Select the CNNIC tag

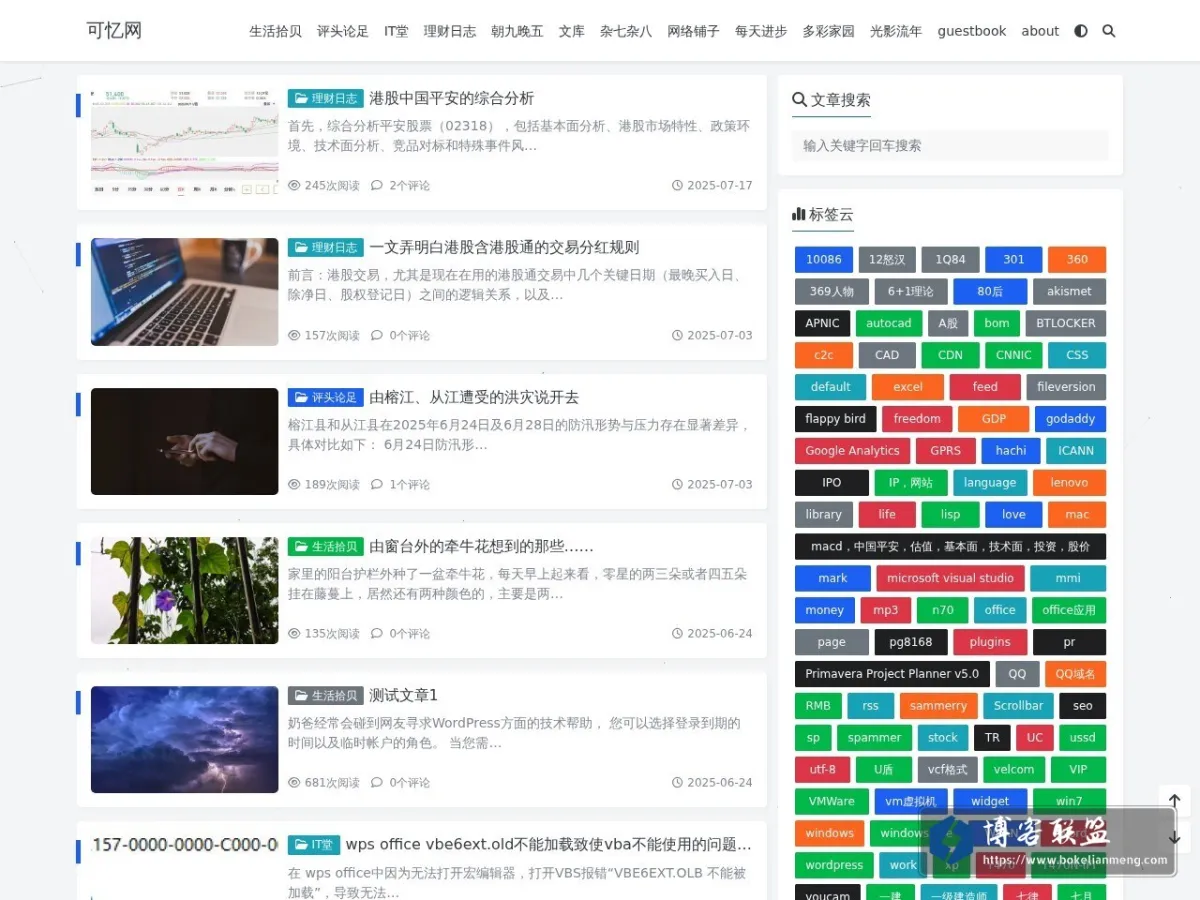[1014, 355]
